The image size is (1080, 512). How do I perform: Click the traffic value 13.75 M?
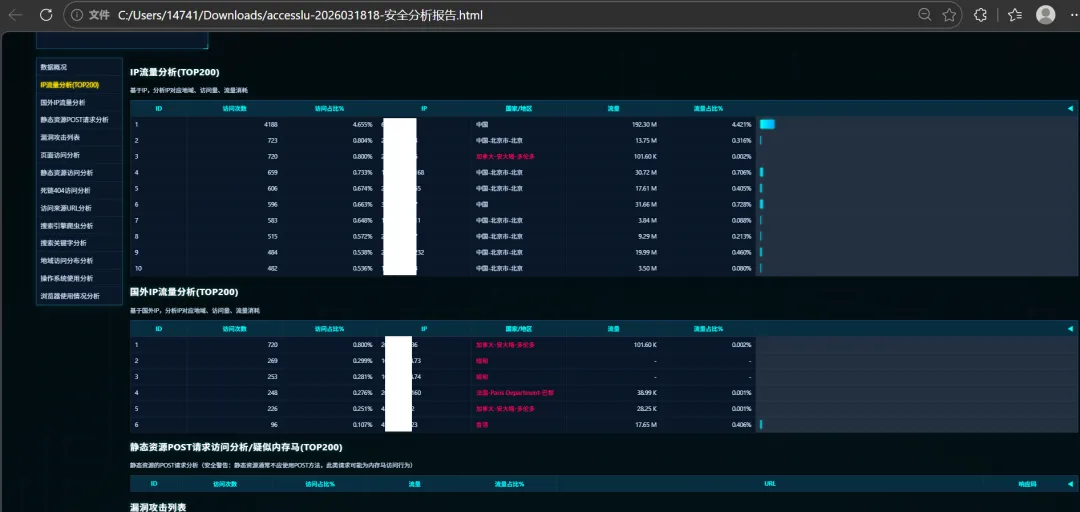tap(645, 141)
